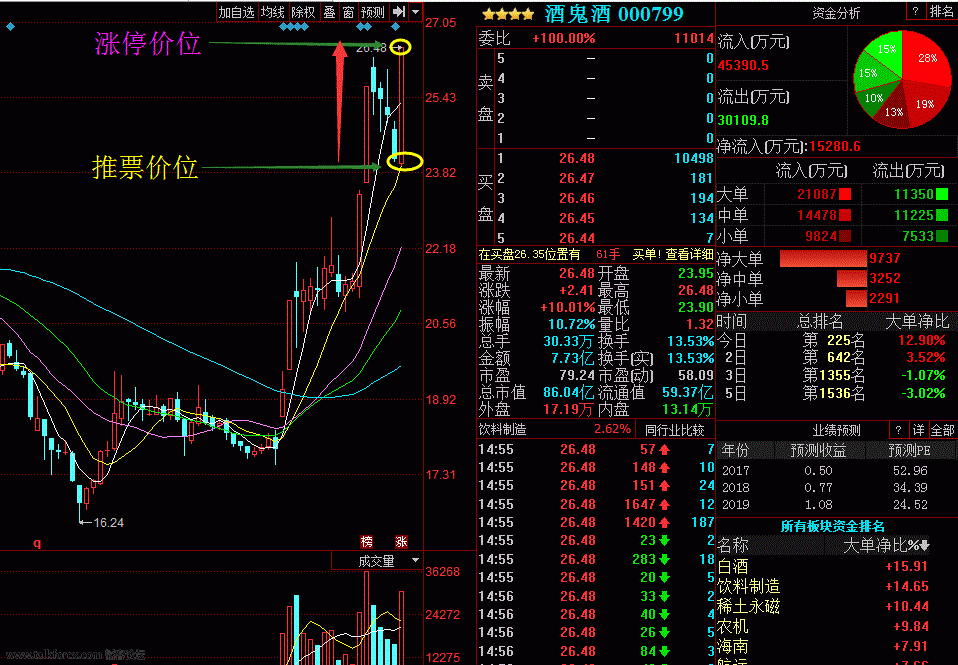Open 同行业比较 industry comparison
This screenshot has width=958, height=665.
(x=675, y=430)
